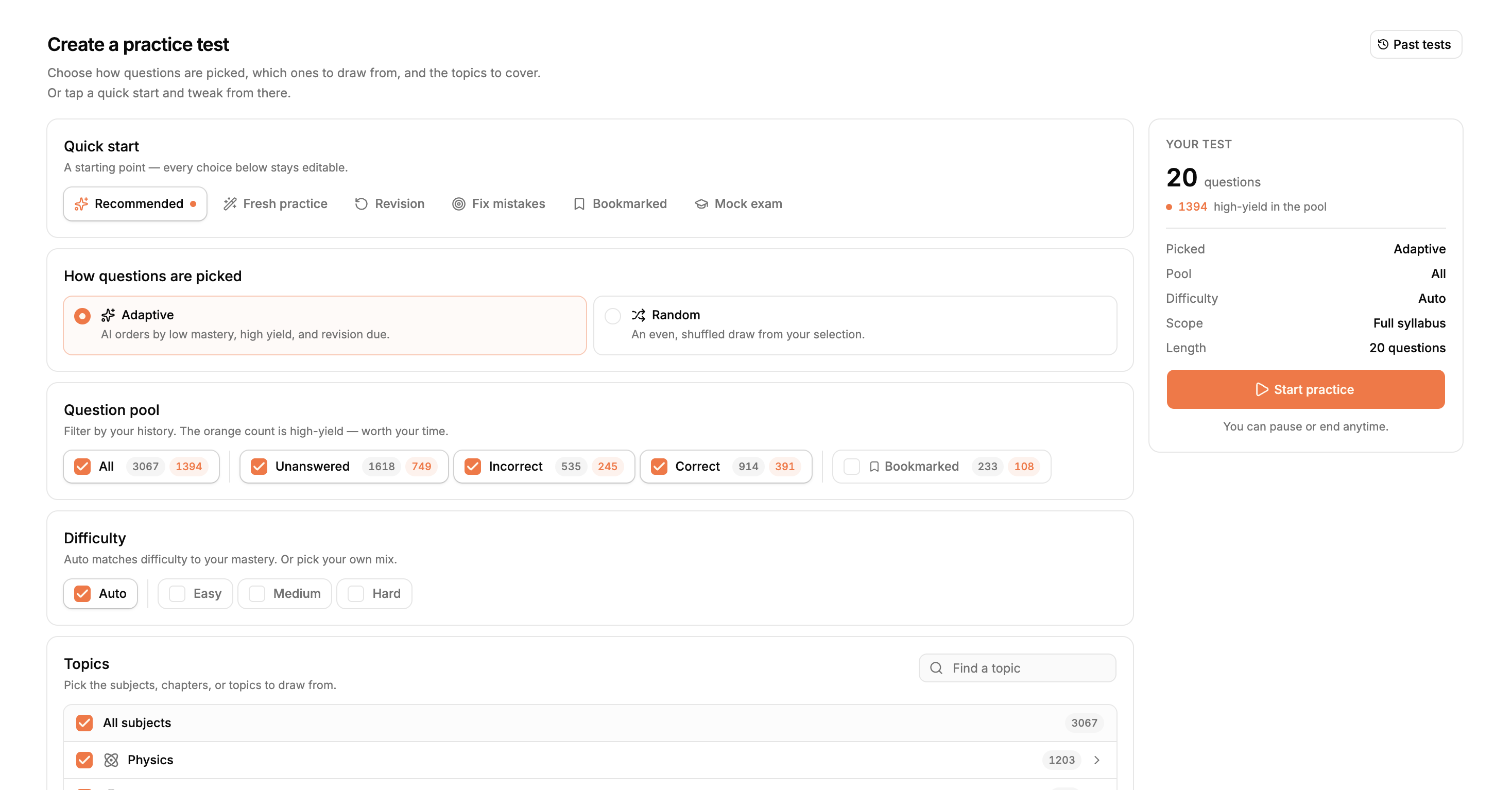Click the 391 high-yield Correct count
Viewport: 1512px width, 790px height.
click(x=784, y=467)
